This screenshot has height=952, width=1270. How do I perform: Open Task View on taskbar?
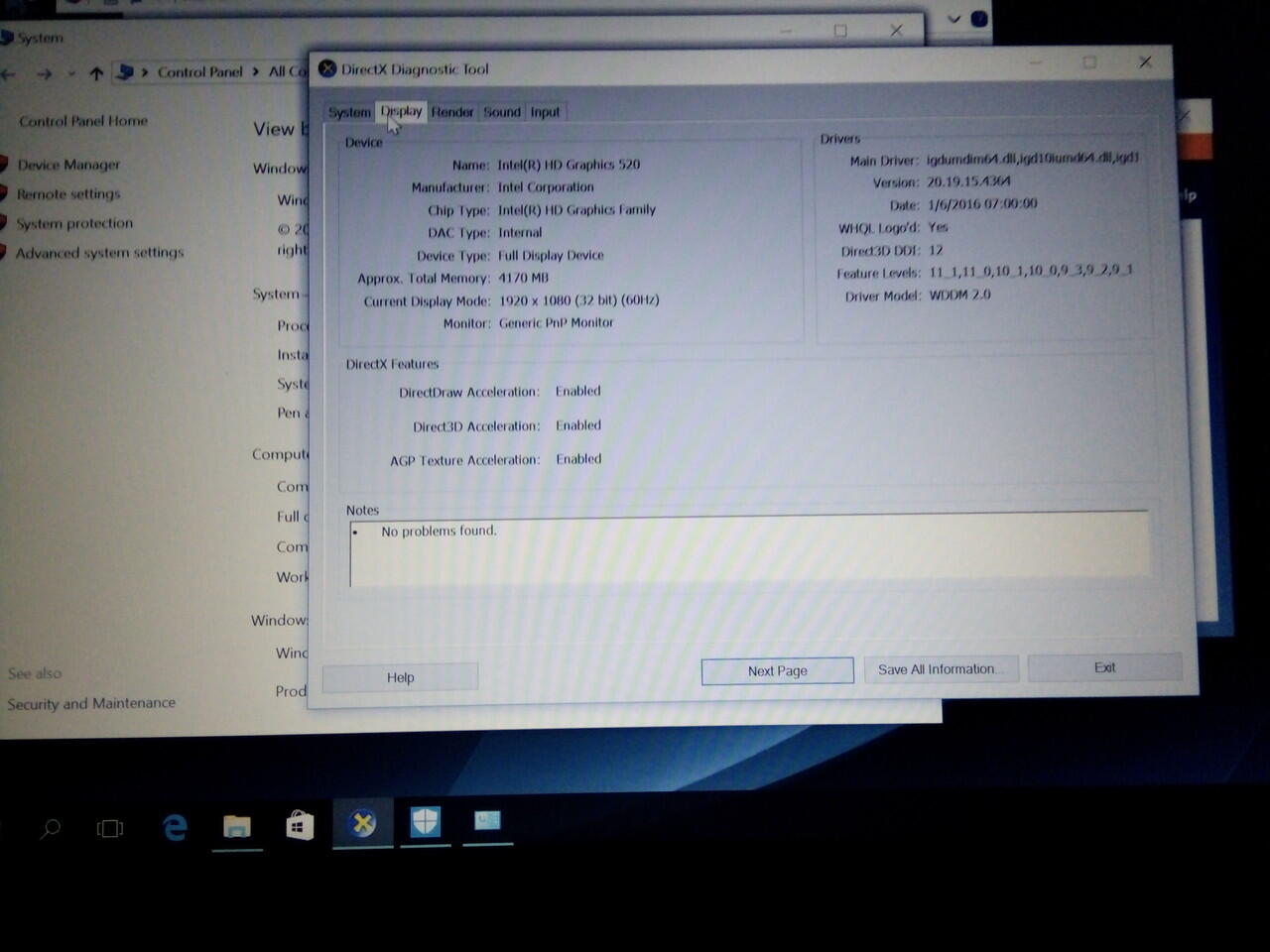(x=110, y=828)
